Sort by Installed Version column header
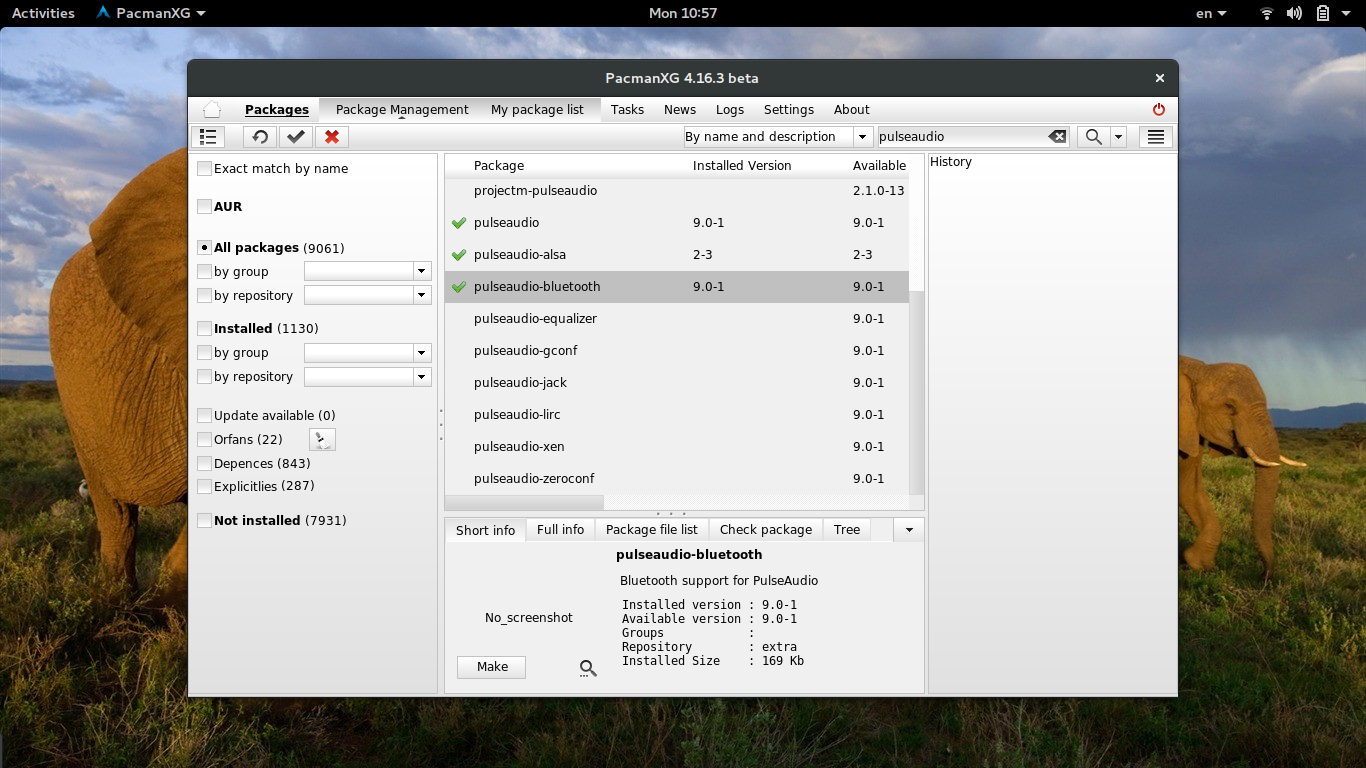Viewport: 1366px width, 768px height. [742, 166]
